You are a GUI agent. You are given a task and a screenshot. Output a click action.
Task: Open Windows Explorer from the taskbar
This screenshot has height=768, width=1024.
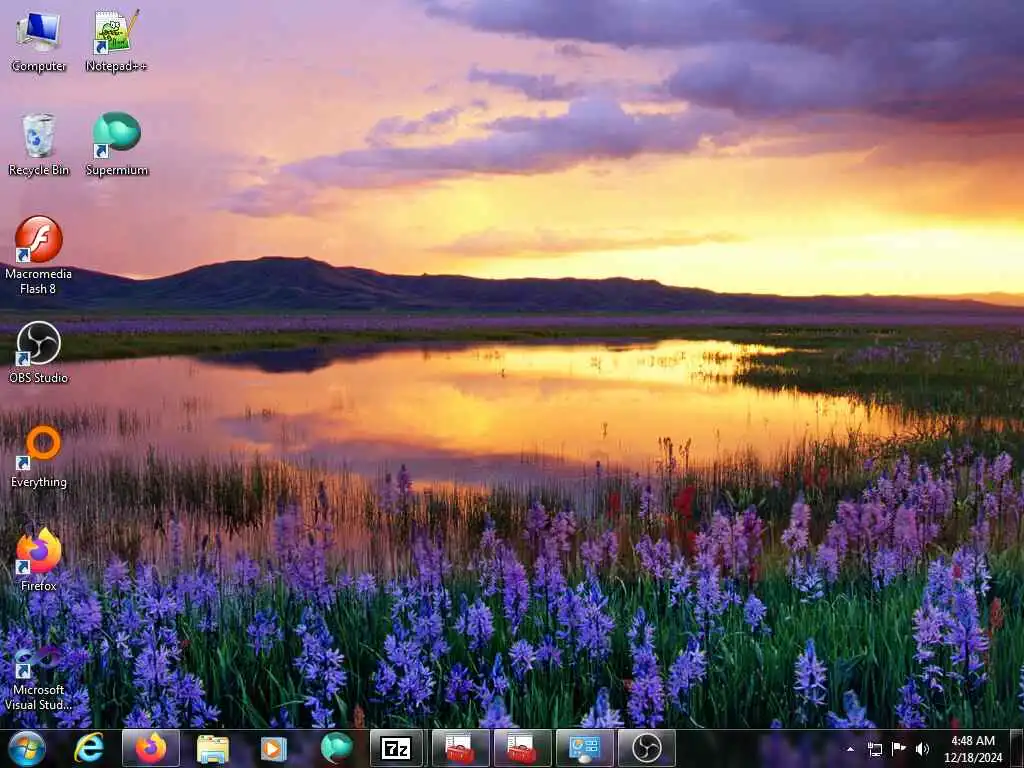coord(212,748)
